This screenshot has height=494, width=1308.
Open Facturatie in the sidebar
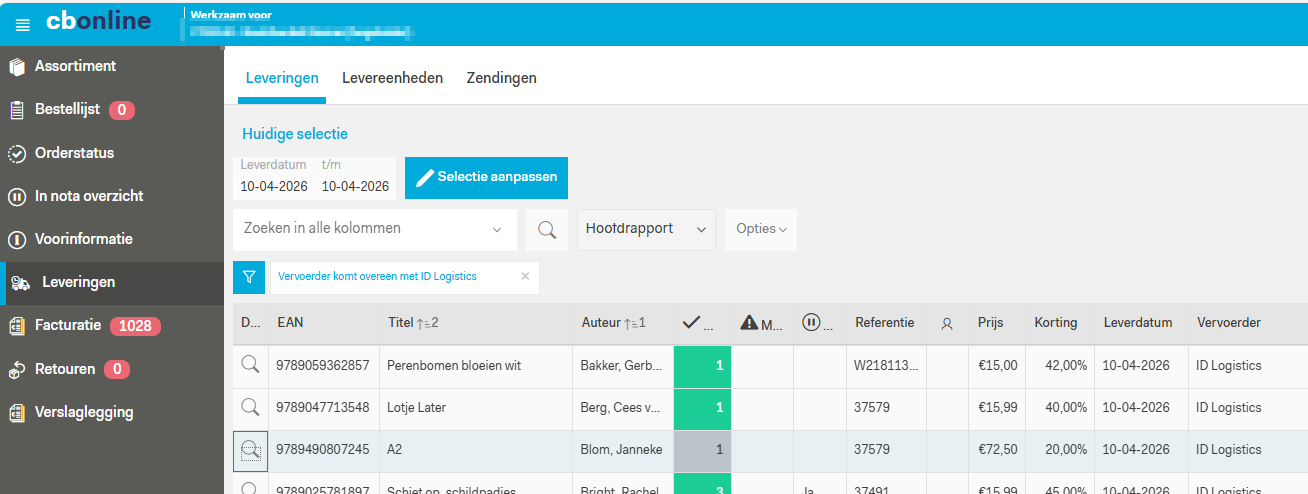click(68, 325)
